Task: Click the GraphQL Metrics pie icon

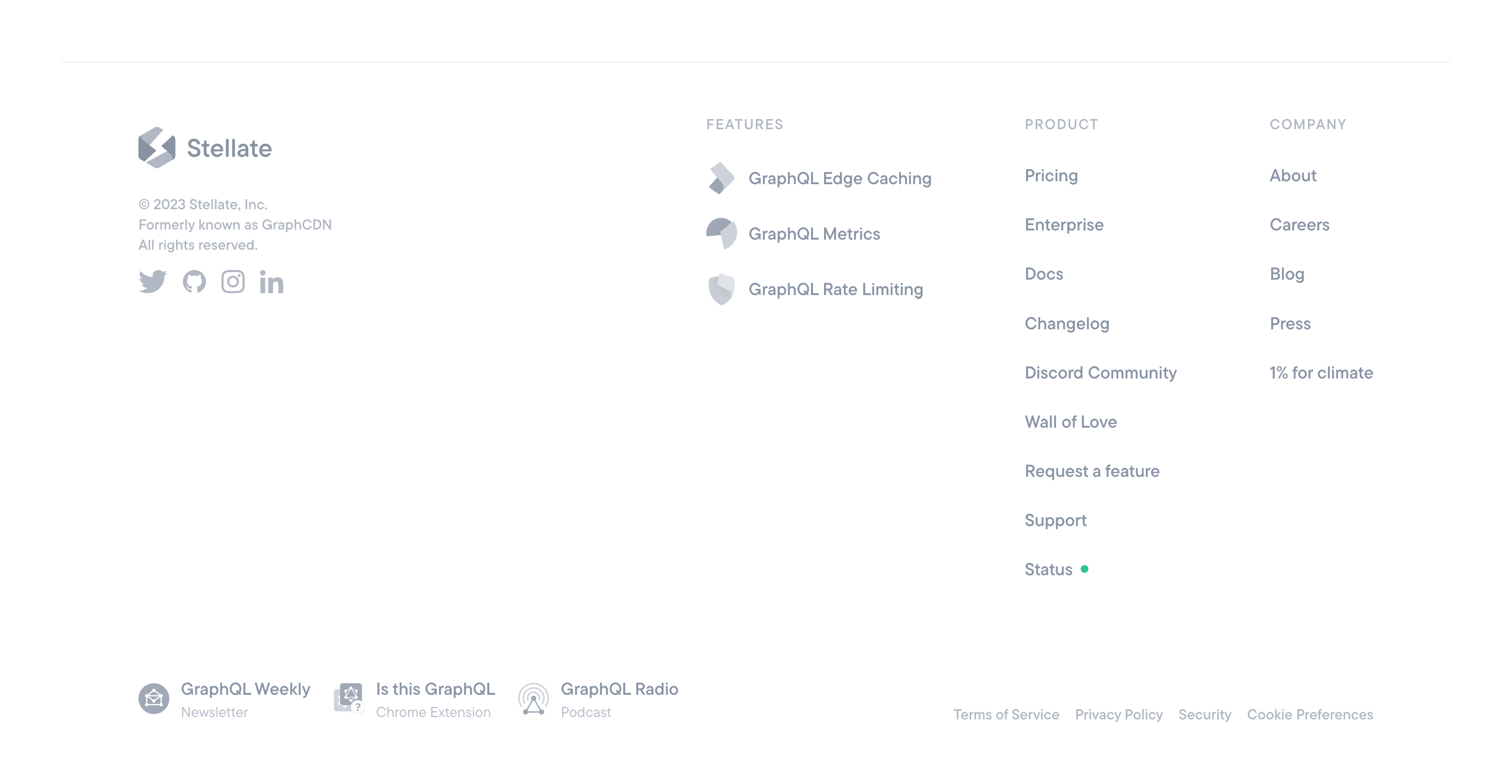Action: tap(721, 233)
